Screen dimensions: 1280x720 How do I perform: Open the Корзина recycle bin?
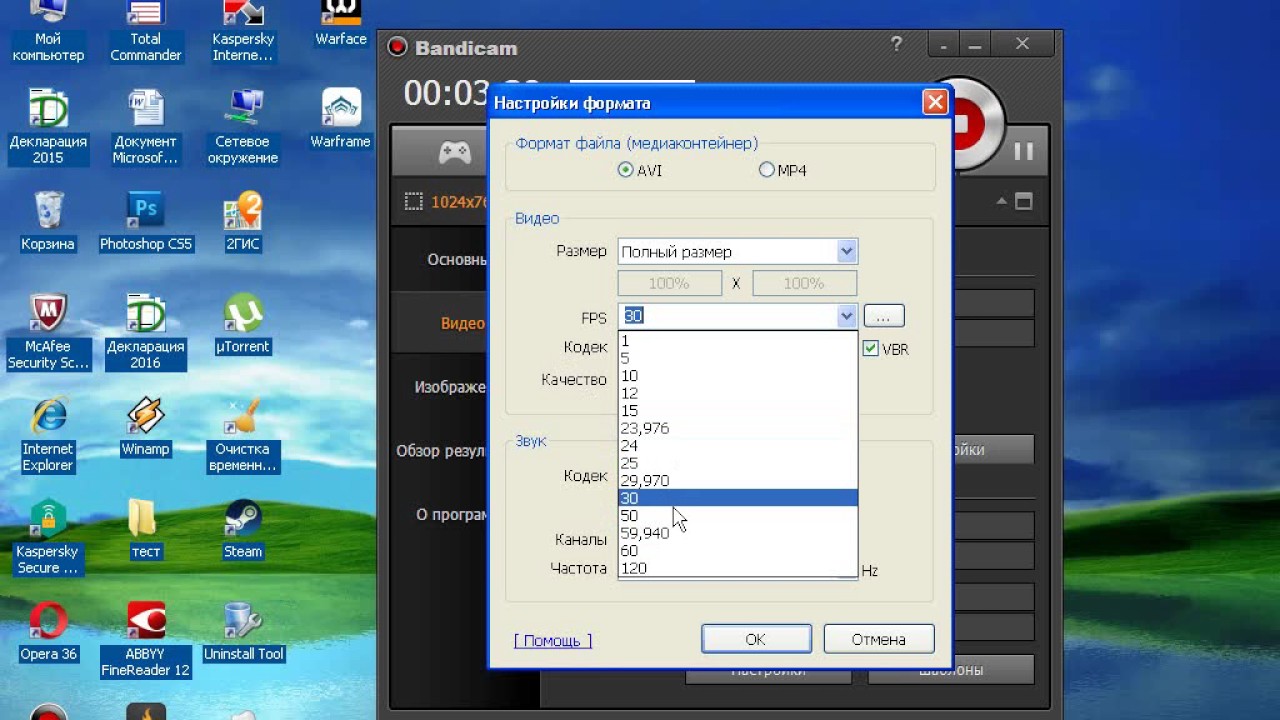tap(48, 222)
